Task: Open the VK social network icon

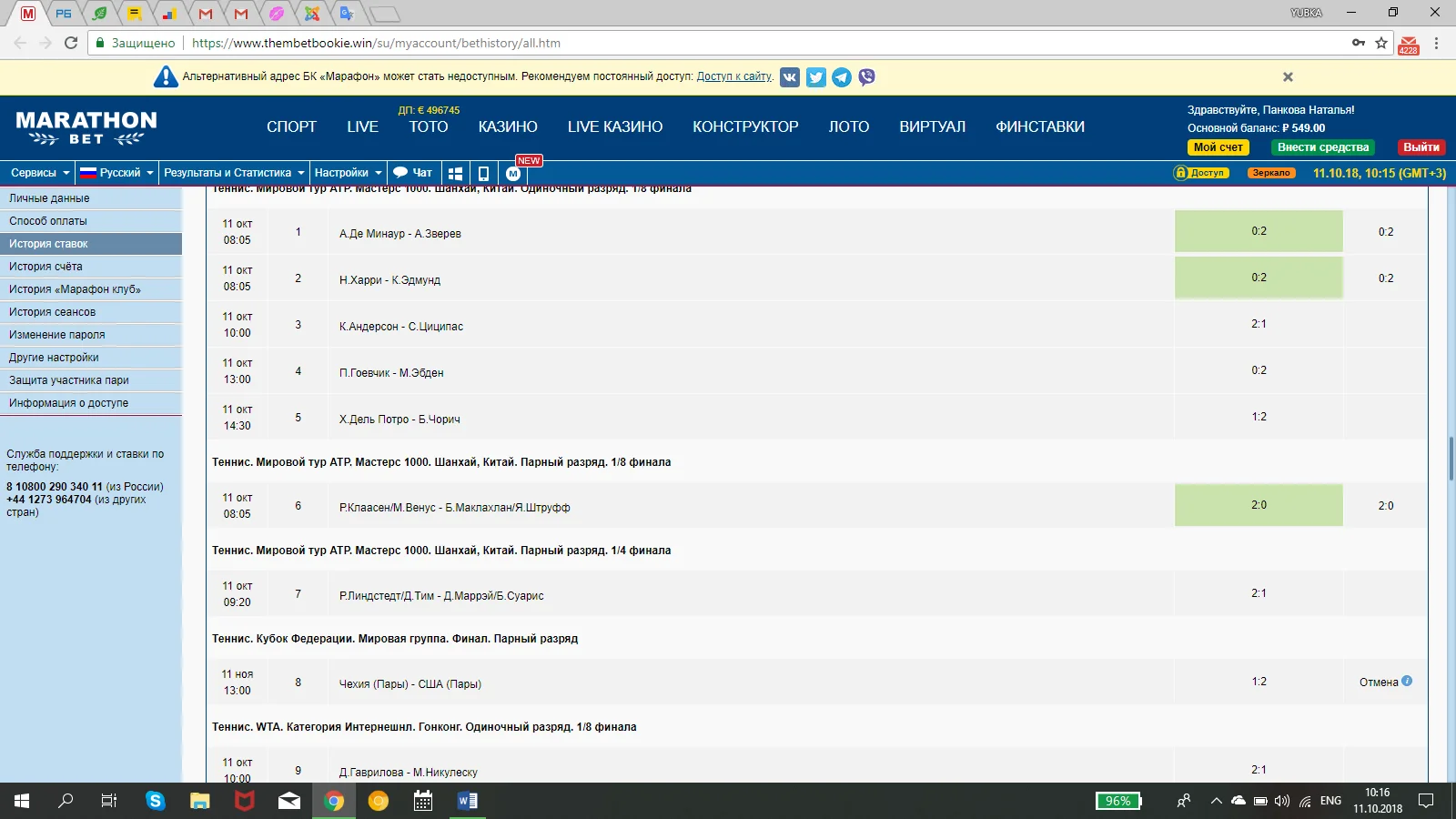Action: (790, 77)
